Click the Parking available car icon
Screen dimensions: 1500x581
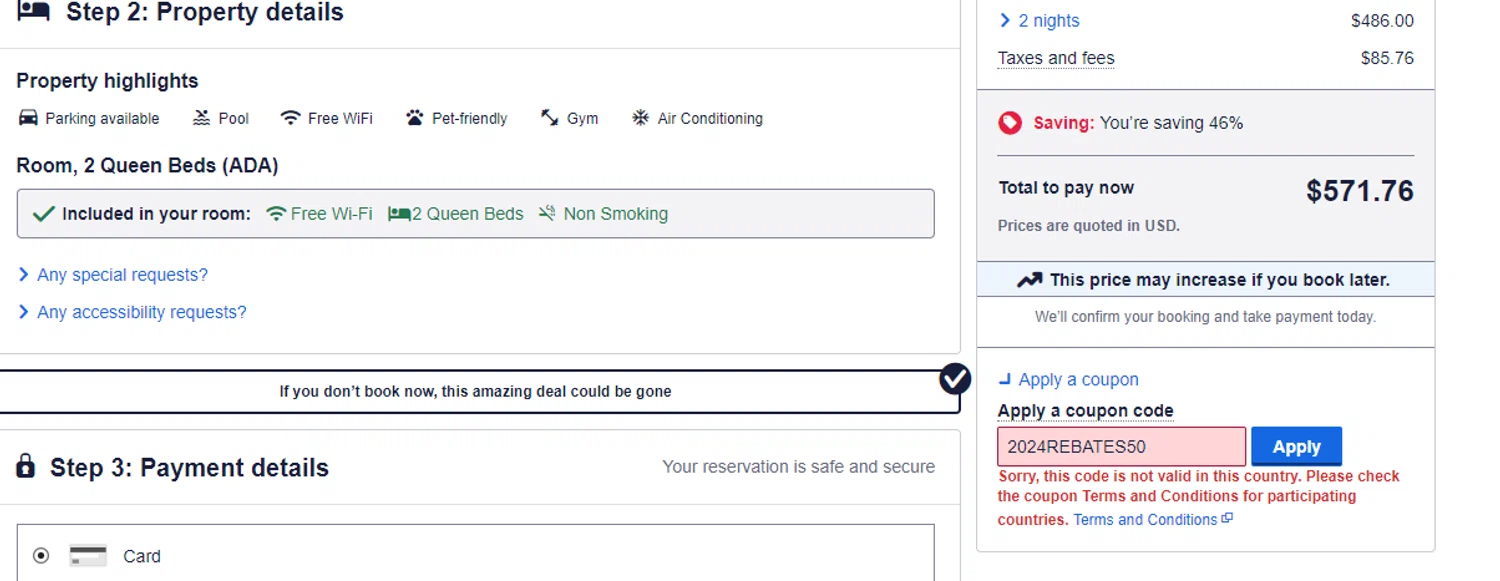click(x=28, y=118)
